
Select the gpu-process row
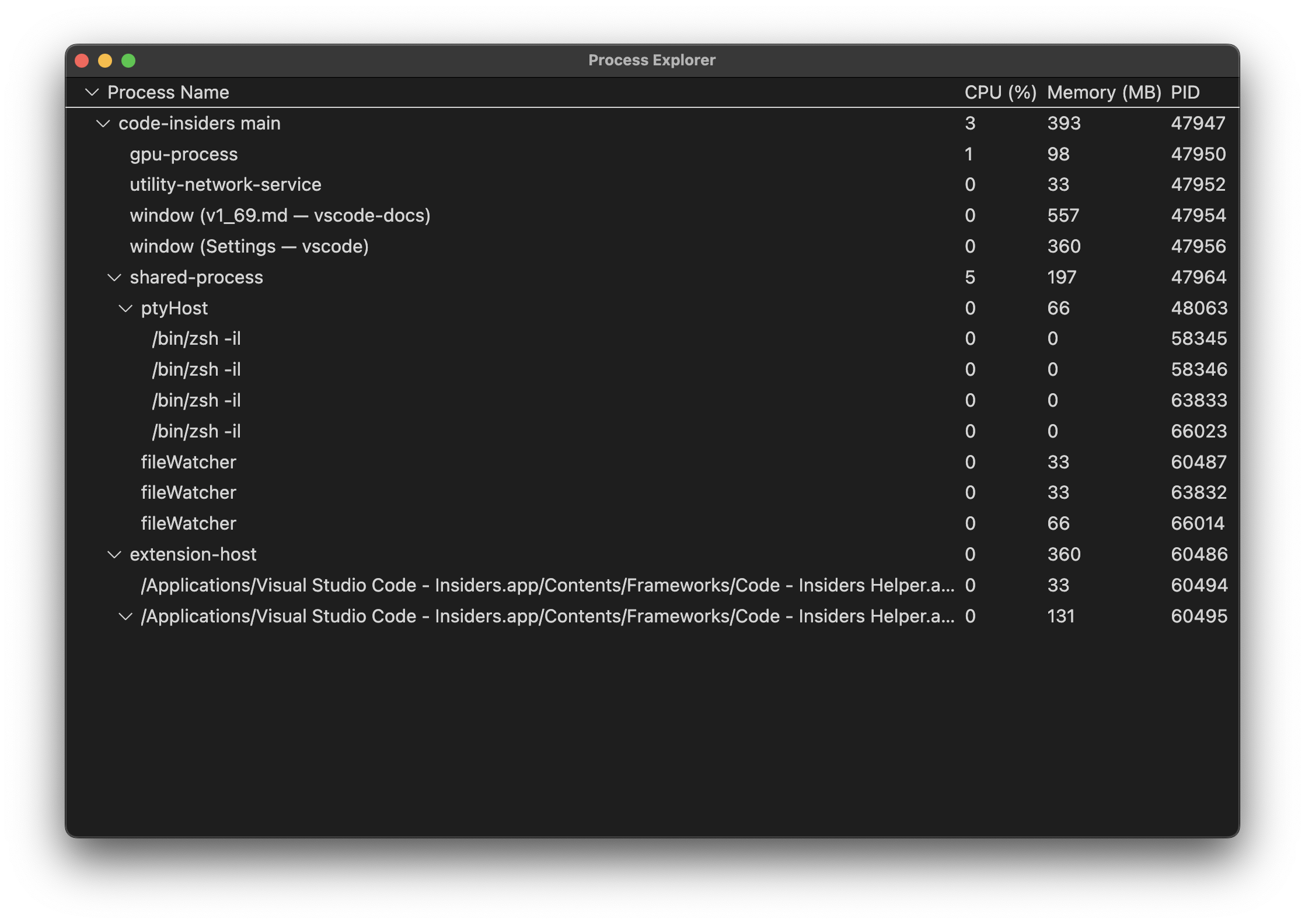183,155
